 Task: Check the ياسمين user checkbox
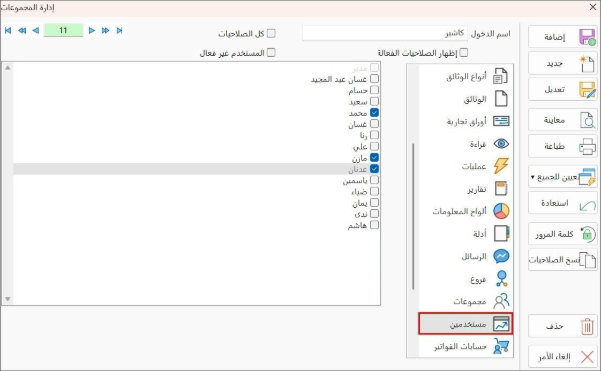[374, 180]
